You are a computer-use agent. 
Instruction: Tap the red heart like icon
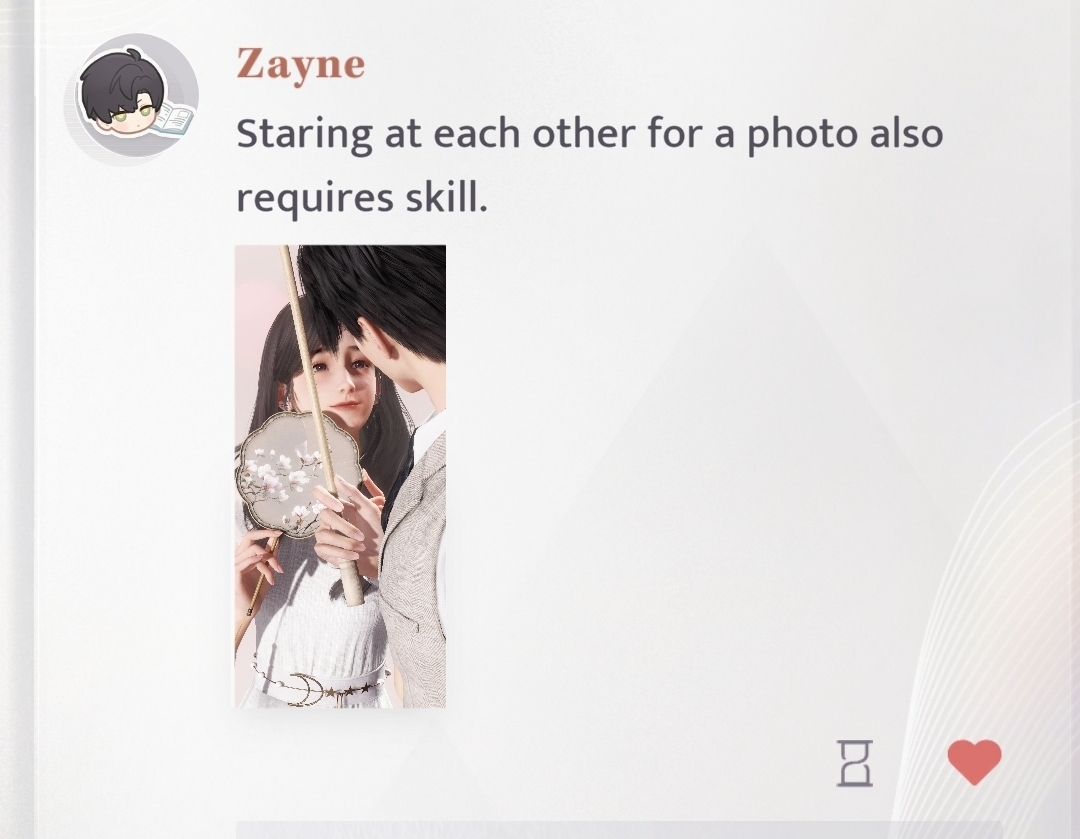coord(974,763)
